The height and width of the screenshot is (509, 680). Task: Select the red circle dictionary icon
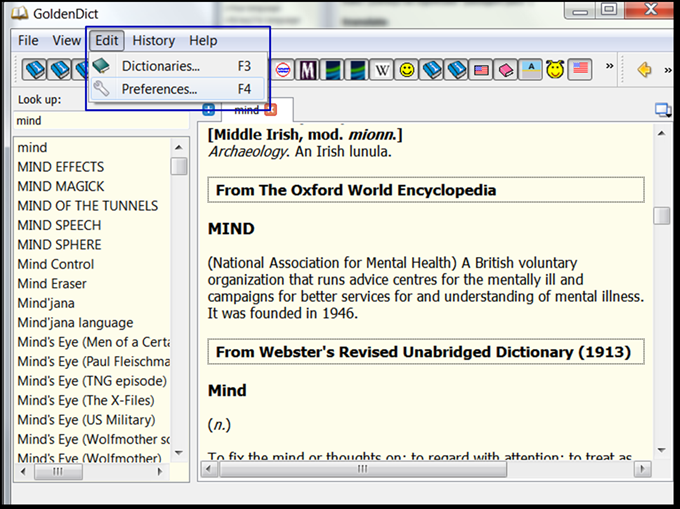[283, 70]
